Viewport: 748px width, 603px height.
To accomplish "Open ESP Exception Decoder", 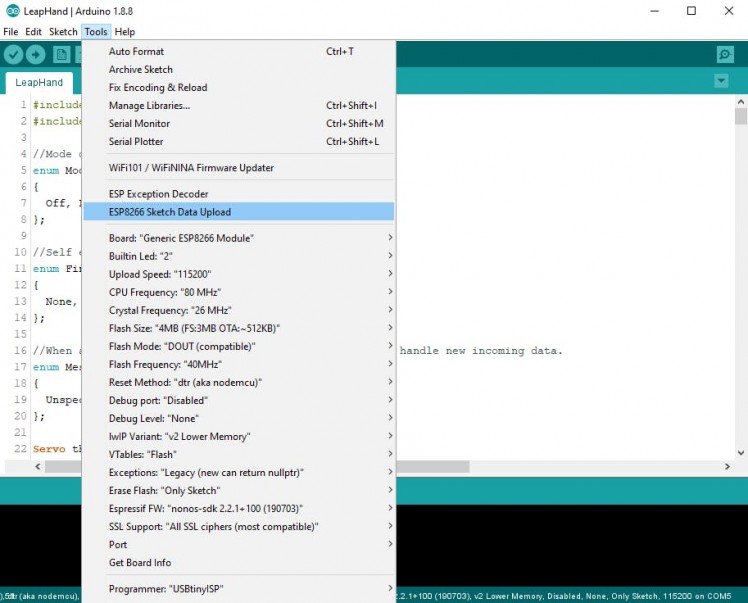I will click(239, 194).
